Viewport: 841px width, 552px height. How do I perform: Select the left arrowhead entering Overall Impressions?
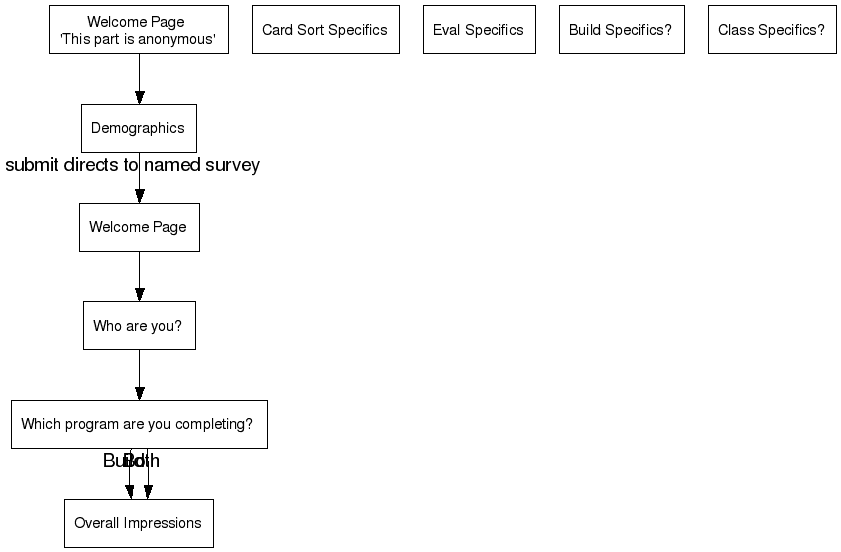pos(129,491)
